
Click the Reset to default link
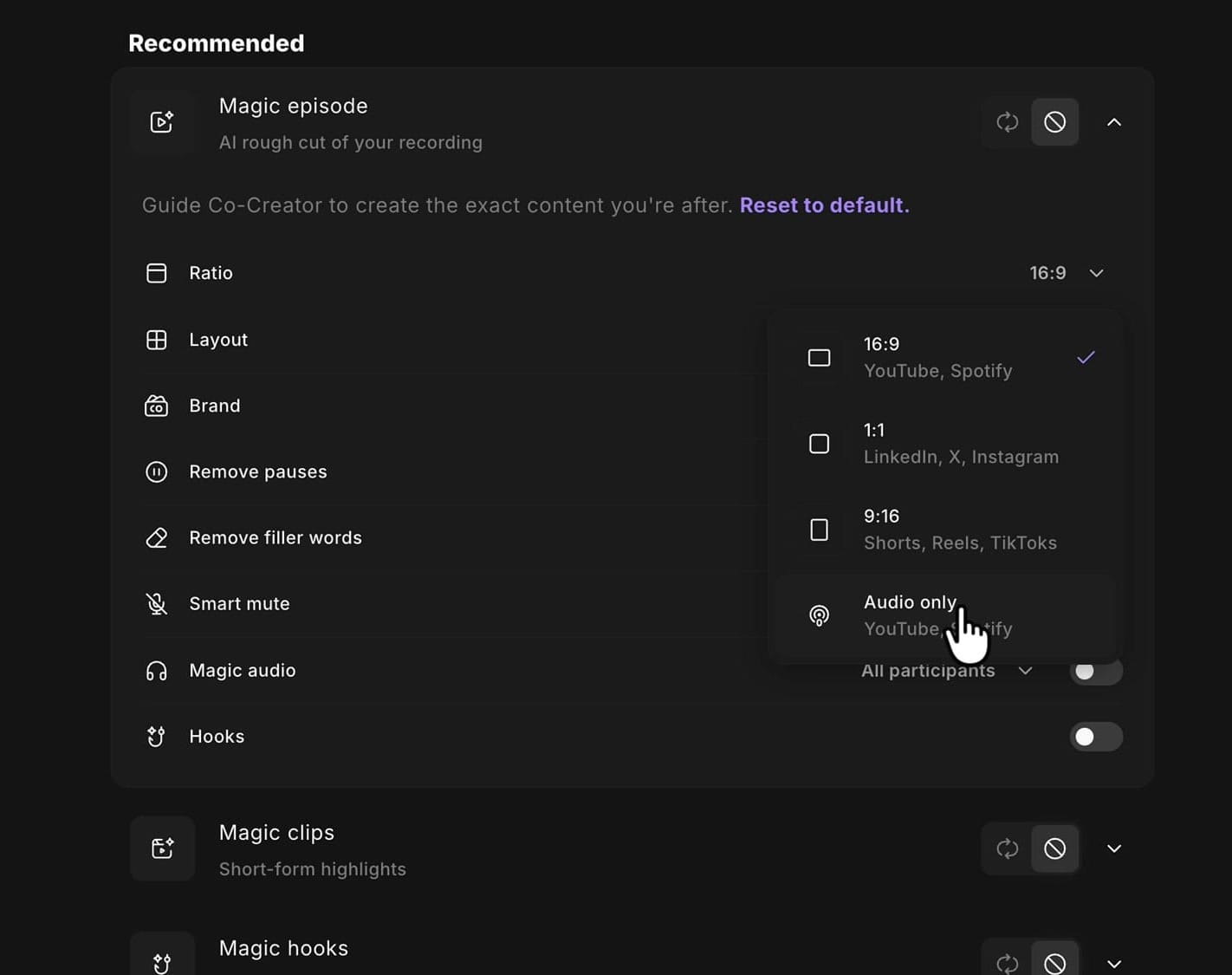824,205
